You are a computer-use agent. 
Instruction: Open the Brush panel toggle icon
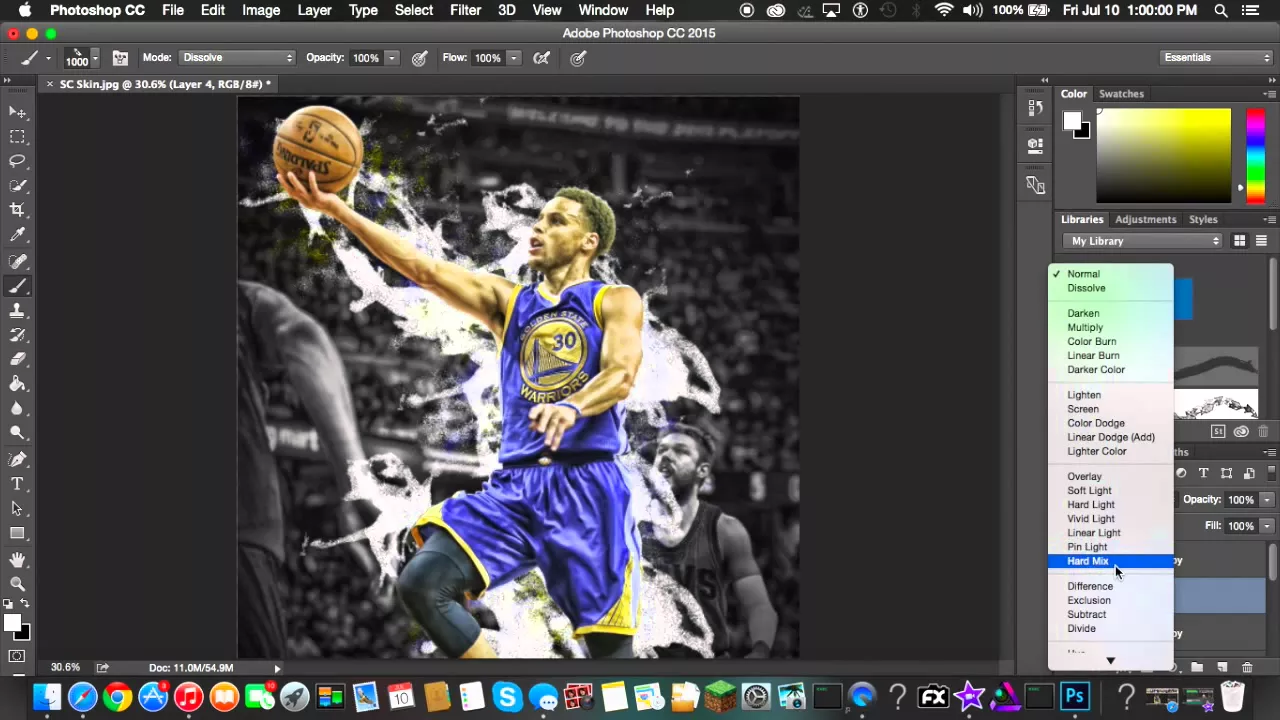click(120, 58)
